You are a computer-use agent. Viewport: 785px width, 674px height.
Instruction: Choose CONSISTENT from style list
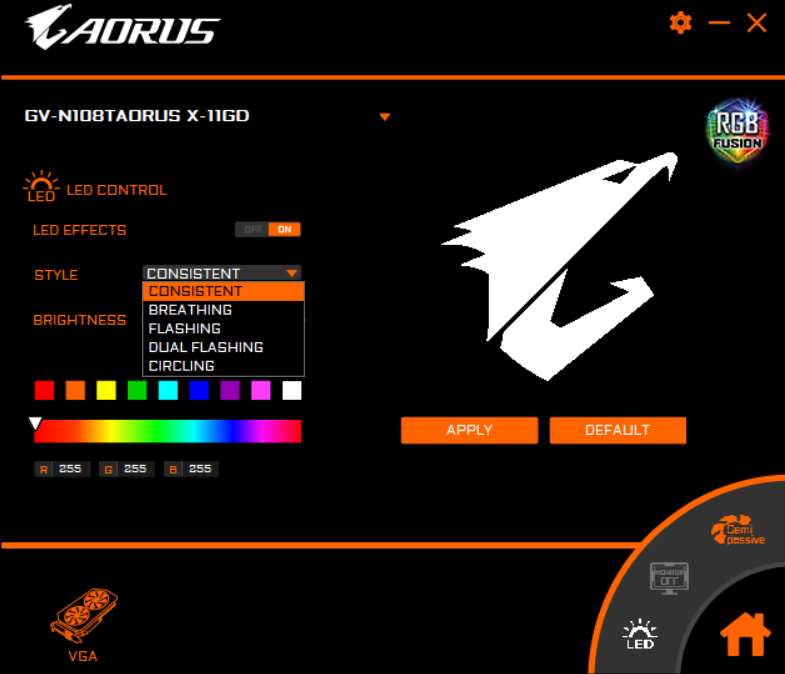tap(223, 291)
